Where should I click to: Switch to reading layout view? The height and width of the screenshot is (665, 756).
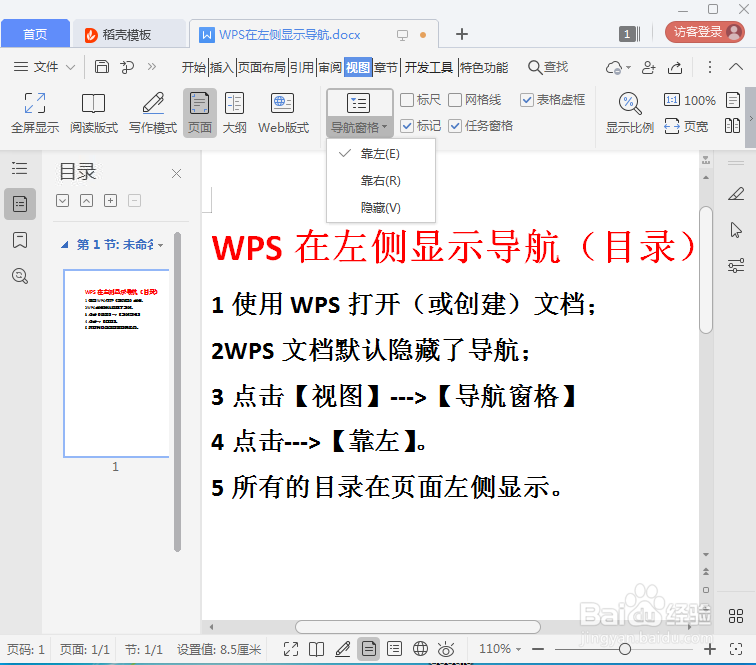(x=94, y=113)
